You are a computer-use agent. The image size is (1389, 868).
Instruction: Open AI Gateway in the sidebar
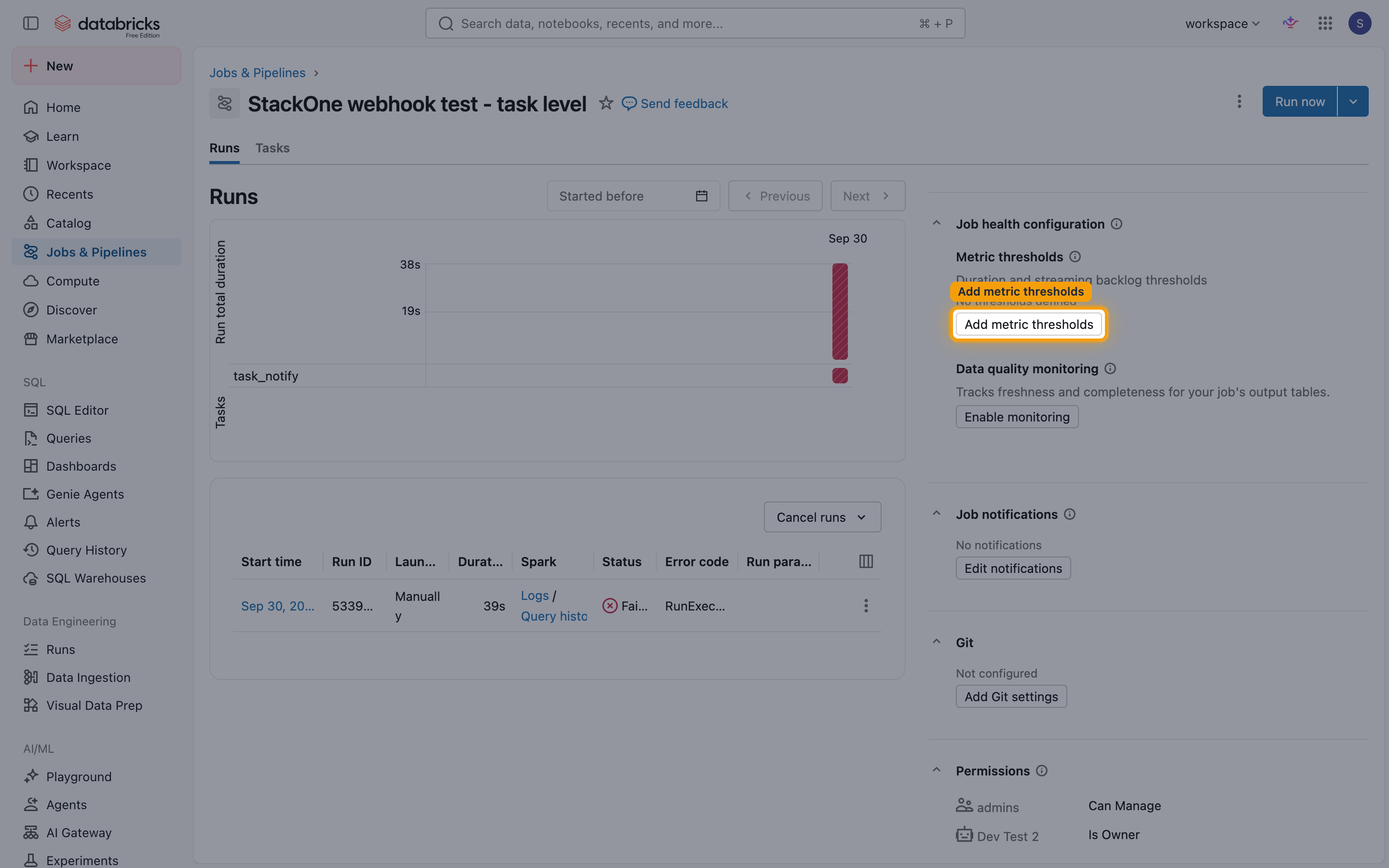pos(96,832)
